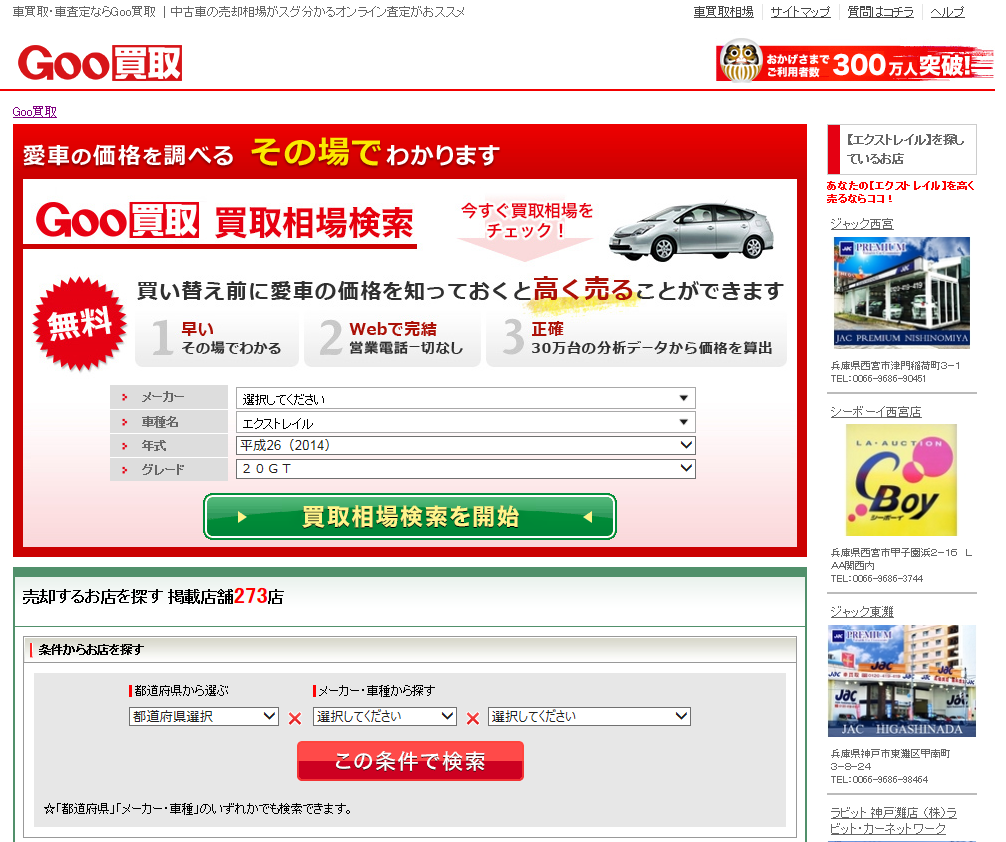Open the ラビット神戸灘店 shop link

click(x=893, y=821)
